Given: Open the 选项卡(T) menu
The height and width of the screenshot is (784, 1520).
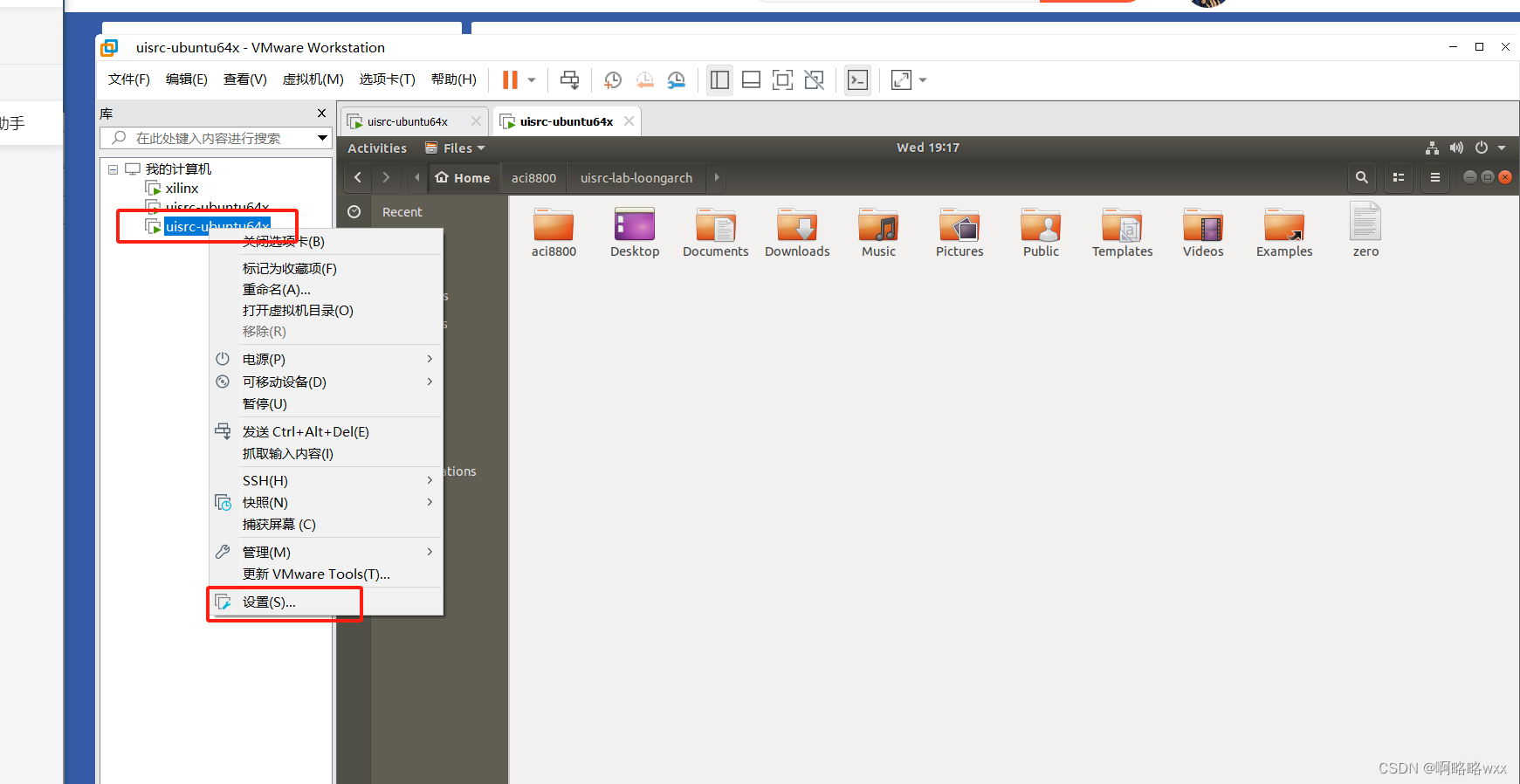Looking at the screenshot, I should point(388,79).
